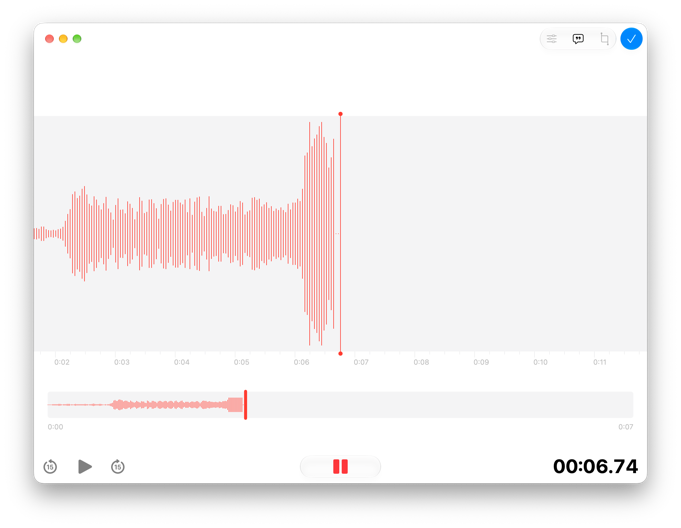This screenshot has width=681, height=528.
Task: Show the transcript speech bubble icon
Action: (x=578, y=39)
